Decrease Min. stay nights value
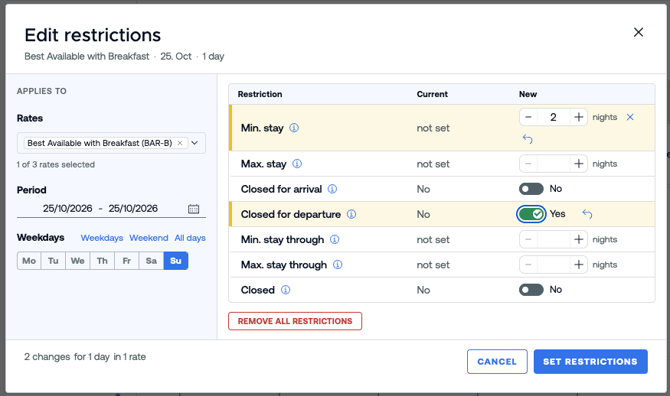 pos(528,117)
